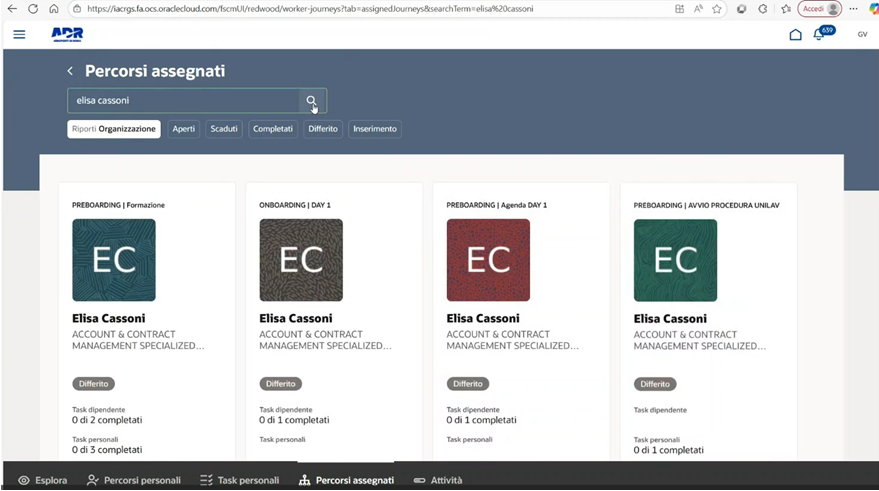This screenshot has height=491, width=879.
Task: Toggle the Inserimento filter chip
Action: point(374,129)
